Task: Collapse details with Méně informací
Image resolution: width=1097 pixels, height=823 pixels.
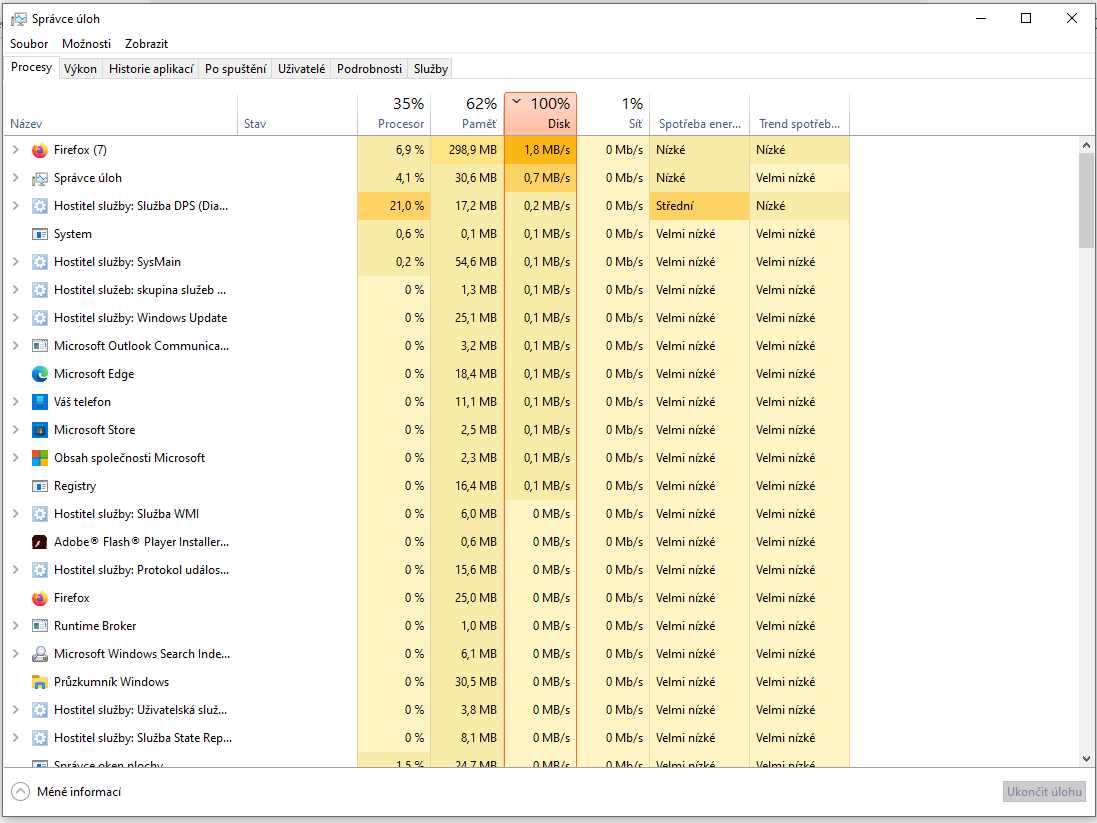Action: point(66,791)
